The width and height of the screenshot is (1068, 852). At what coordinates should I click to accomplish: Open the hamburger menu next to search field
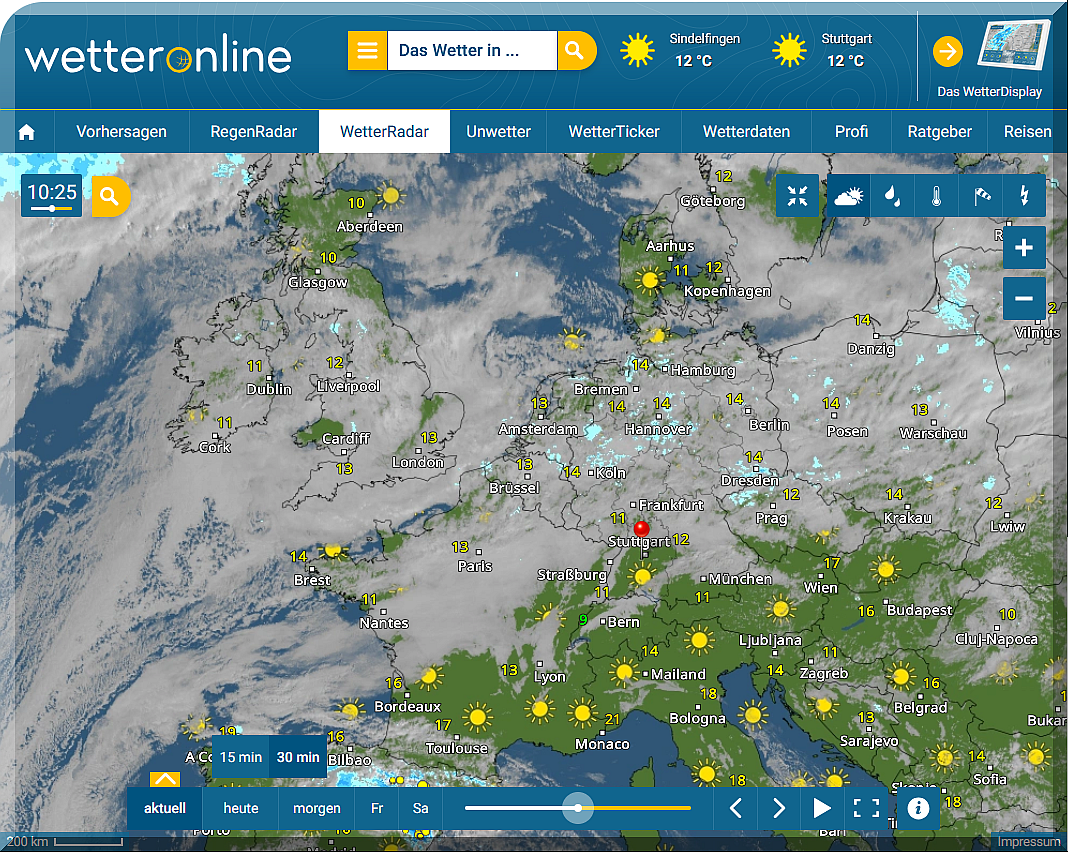click(x=367, y=51)
